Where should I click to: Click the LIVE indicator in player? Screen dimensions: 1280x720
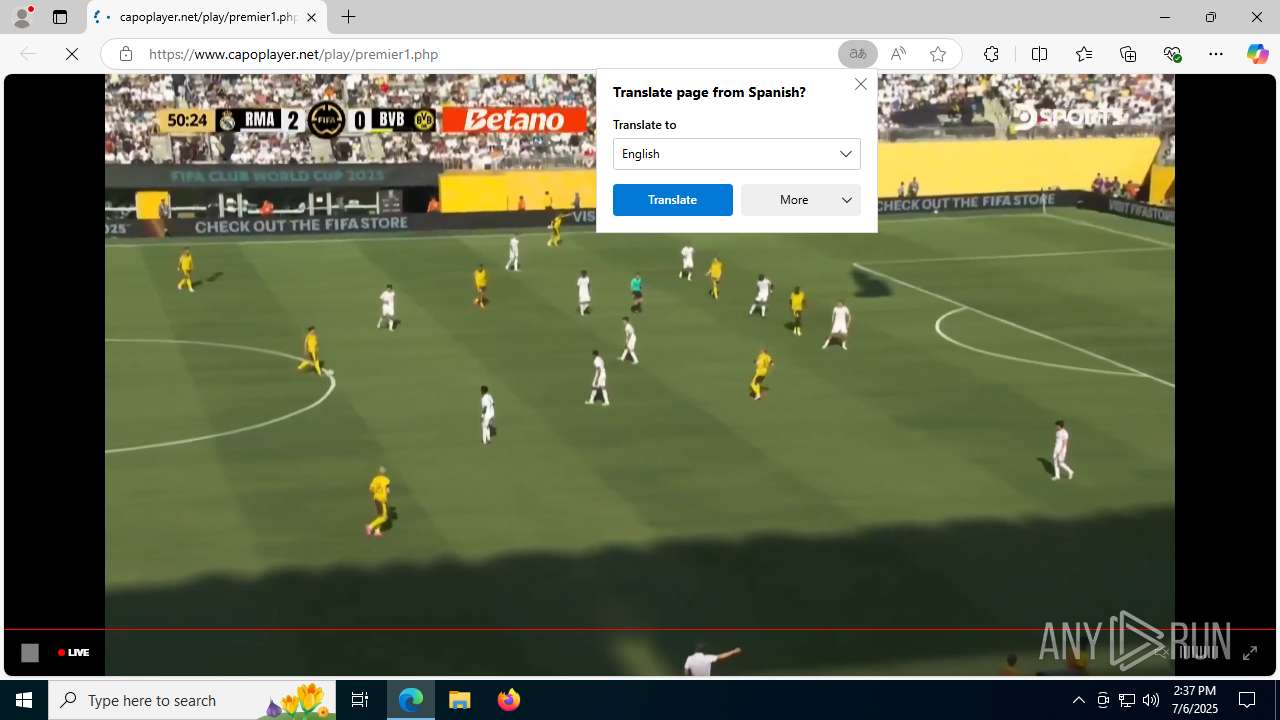[x=74, y=653]
